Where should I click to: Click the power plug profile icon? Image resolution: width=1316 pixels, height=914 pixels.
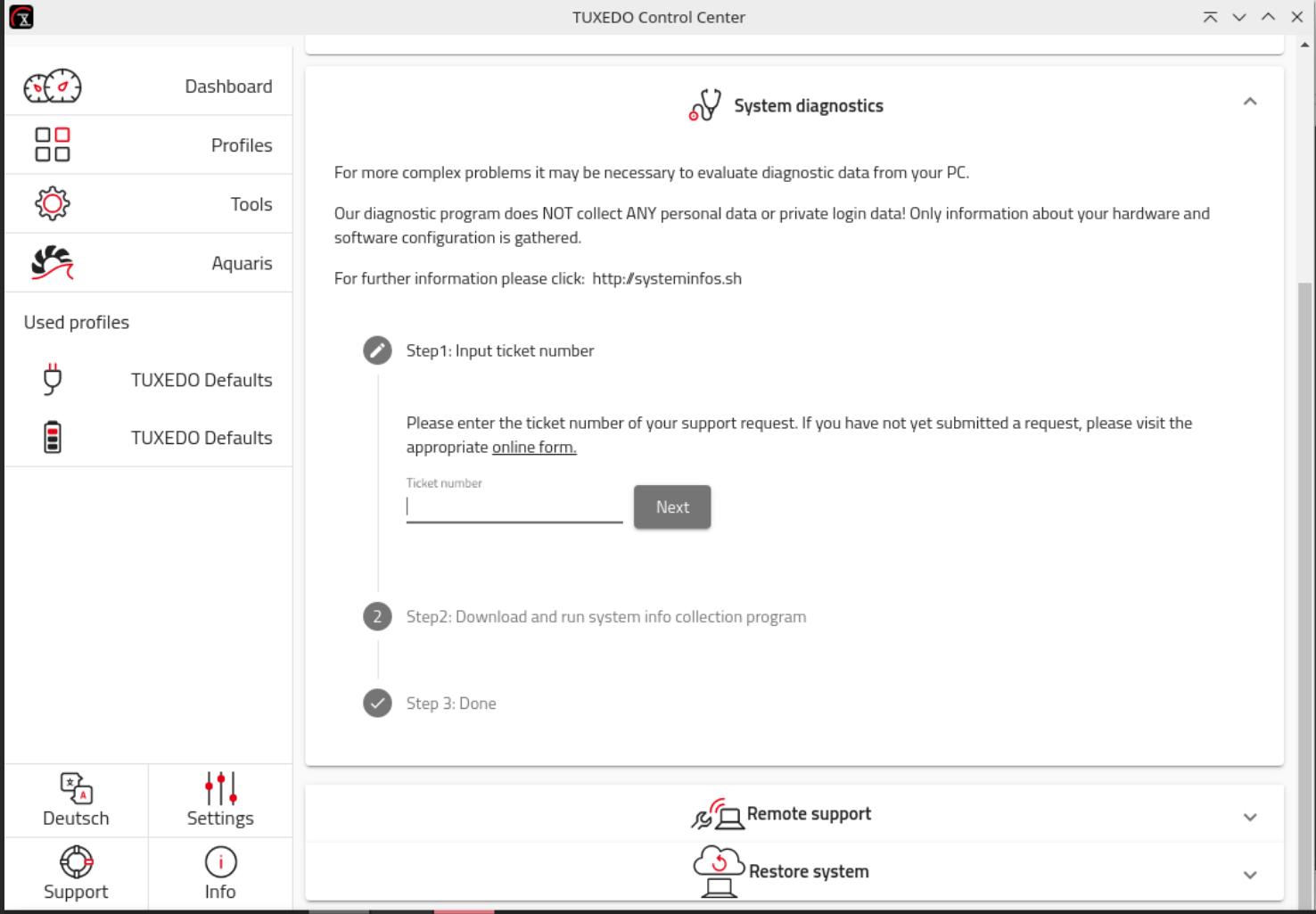(x=53, y=379)
